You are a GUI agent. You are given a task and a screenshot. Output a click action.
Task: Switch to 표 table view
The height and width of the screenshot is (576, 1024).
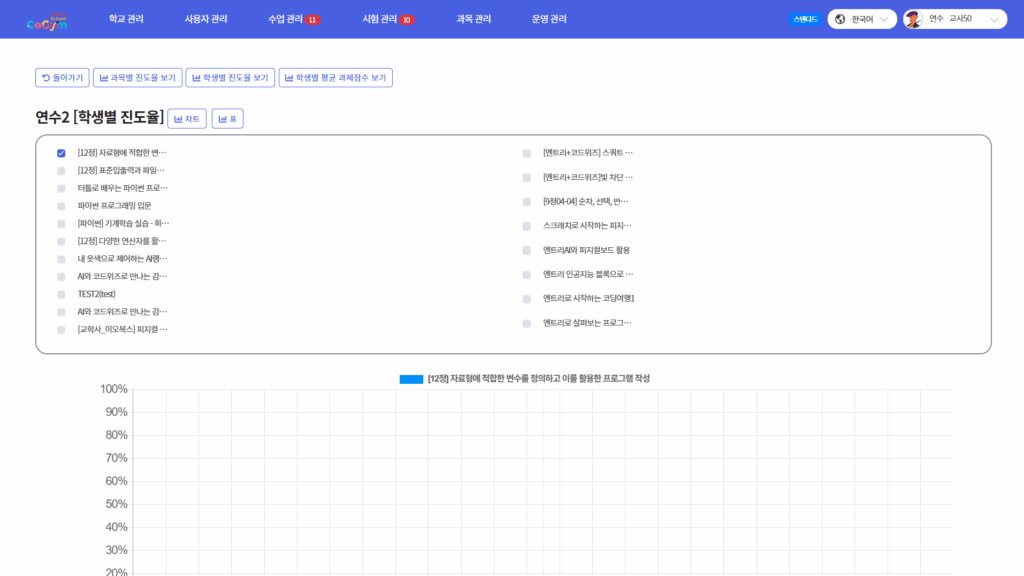coord(227,119)
